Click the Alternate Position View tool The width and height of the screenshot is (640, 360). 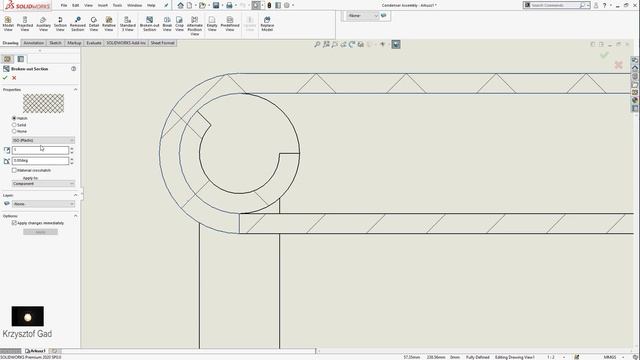pyautogui.click(x=195, y=26)
